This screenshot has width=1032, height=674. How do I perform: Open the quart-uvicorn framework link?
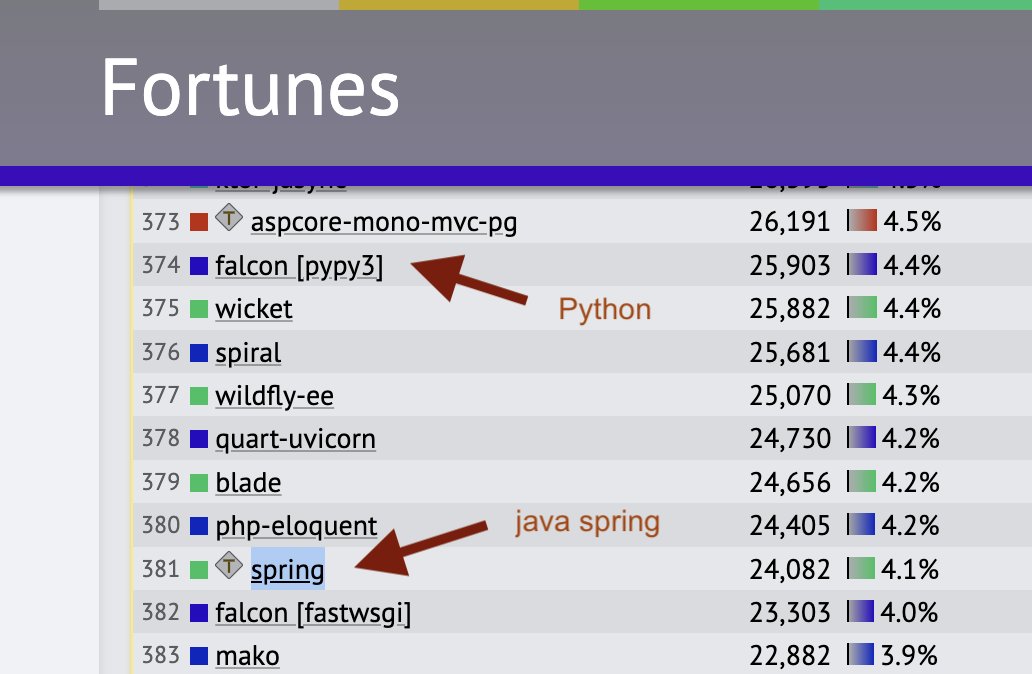click(x=295, y=439)
